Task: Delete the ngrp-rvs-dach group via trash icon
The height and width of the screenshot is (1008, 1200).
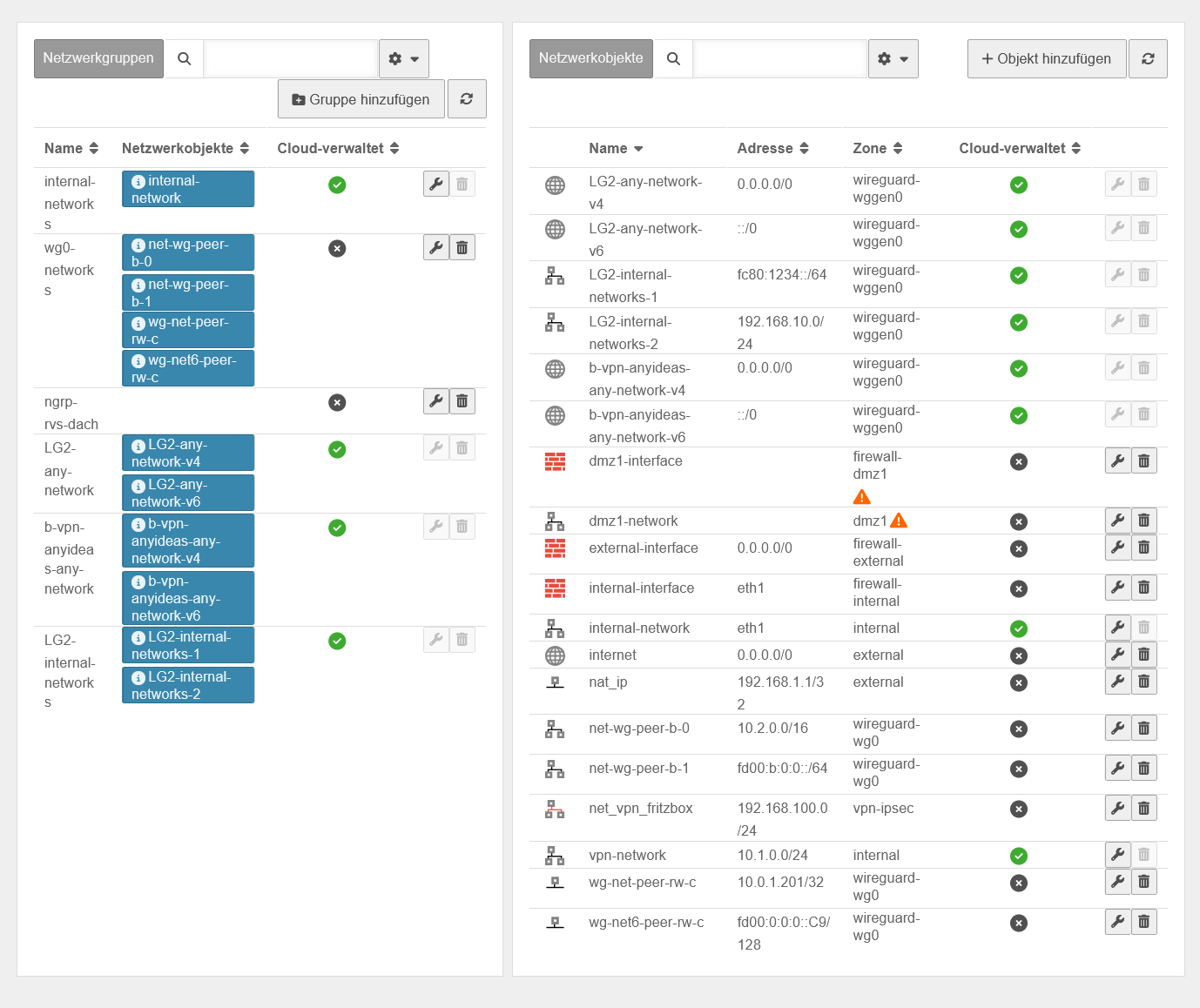Action: coord(462,401)
